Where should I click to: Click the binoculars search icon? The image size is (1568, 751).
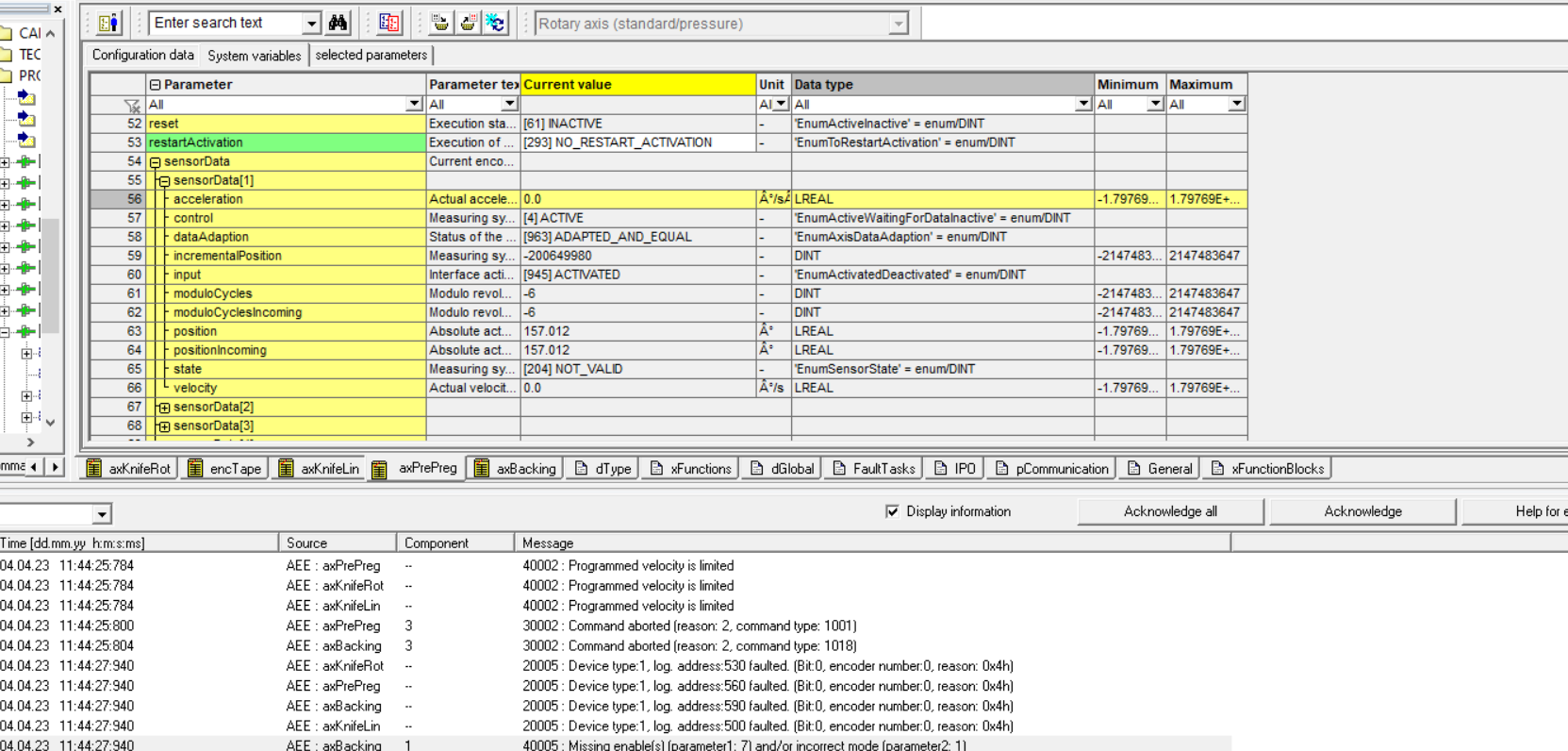click(x=338, y=23)
